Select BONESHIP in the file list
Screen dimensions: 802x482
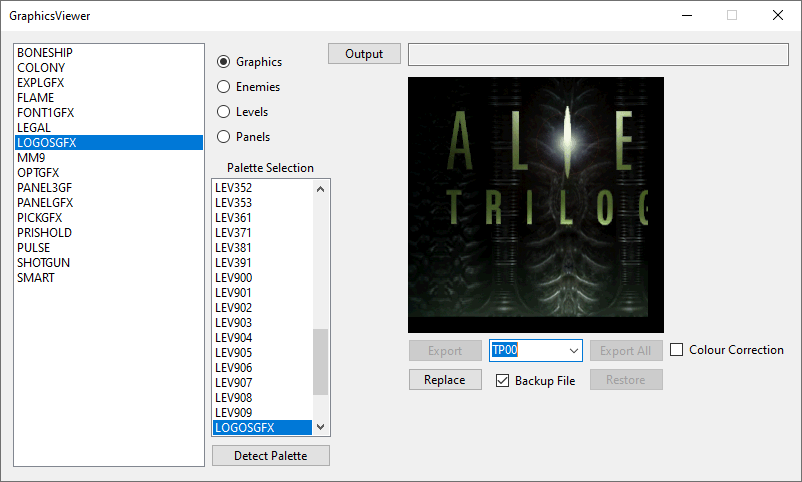(108, 53)
